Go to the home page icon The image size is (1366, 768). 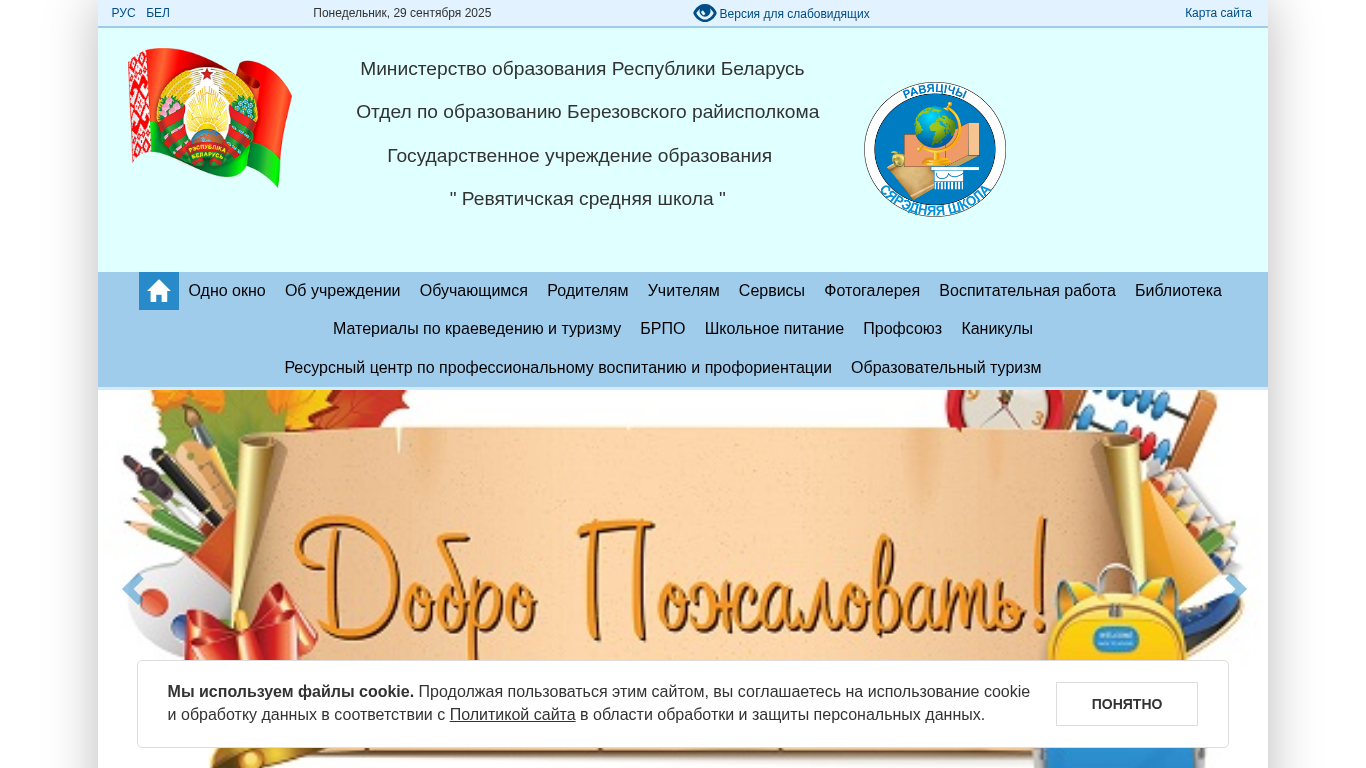click(159, 291)
